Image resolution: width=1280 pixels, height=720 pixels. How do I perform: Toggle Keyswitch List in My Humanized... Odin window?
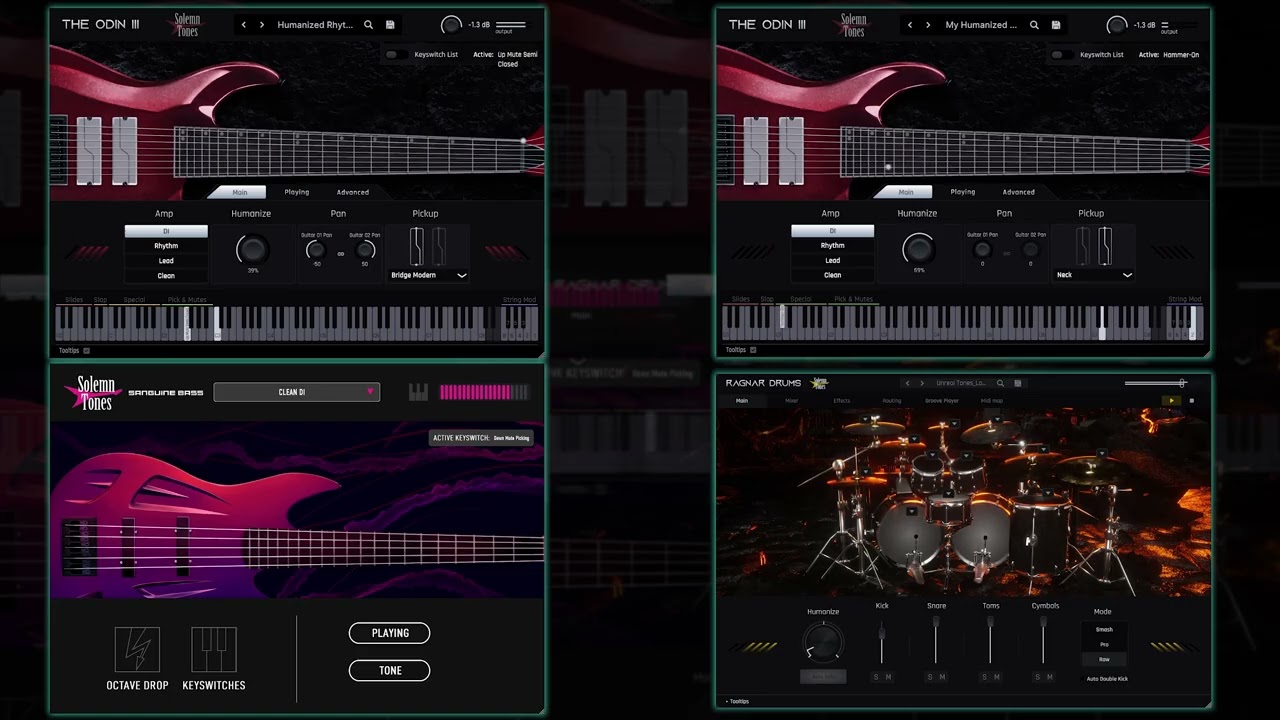(1062, 54)
